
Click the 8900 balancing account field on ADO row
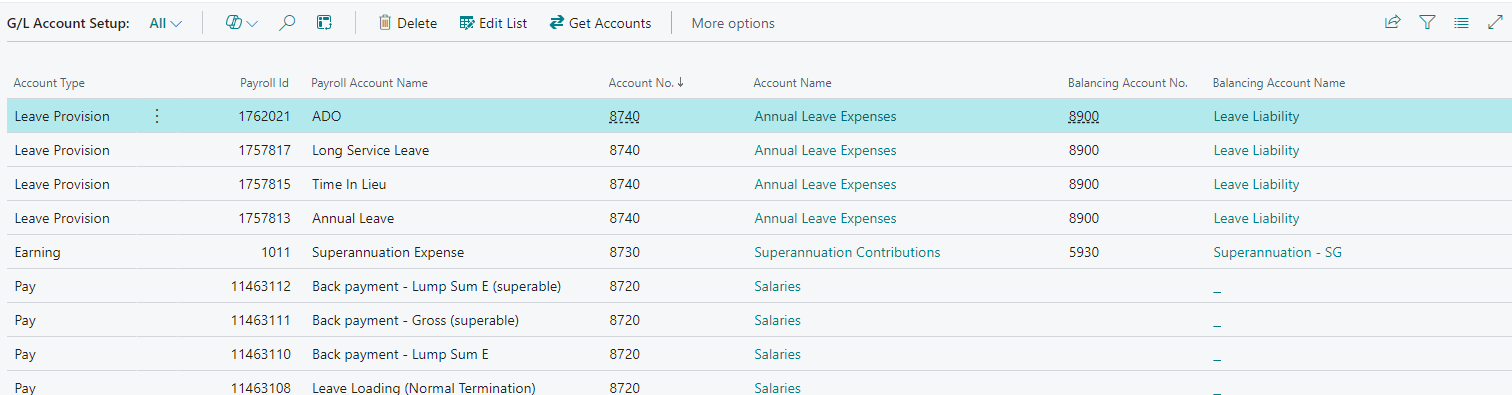coord(1083,116)
